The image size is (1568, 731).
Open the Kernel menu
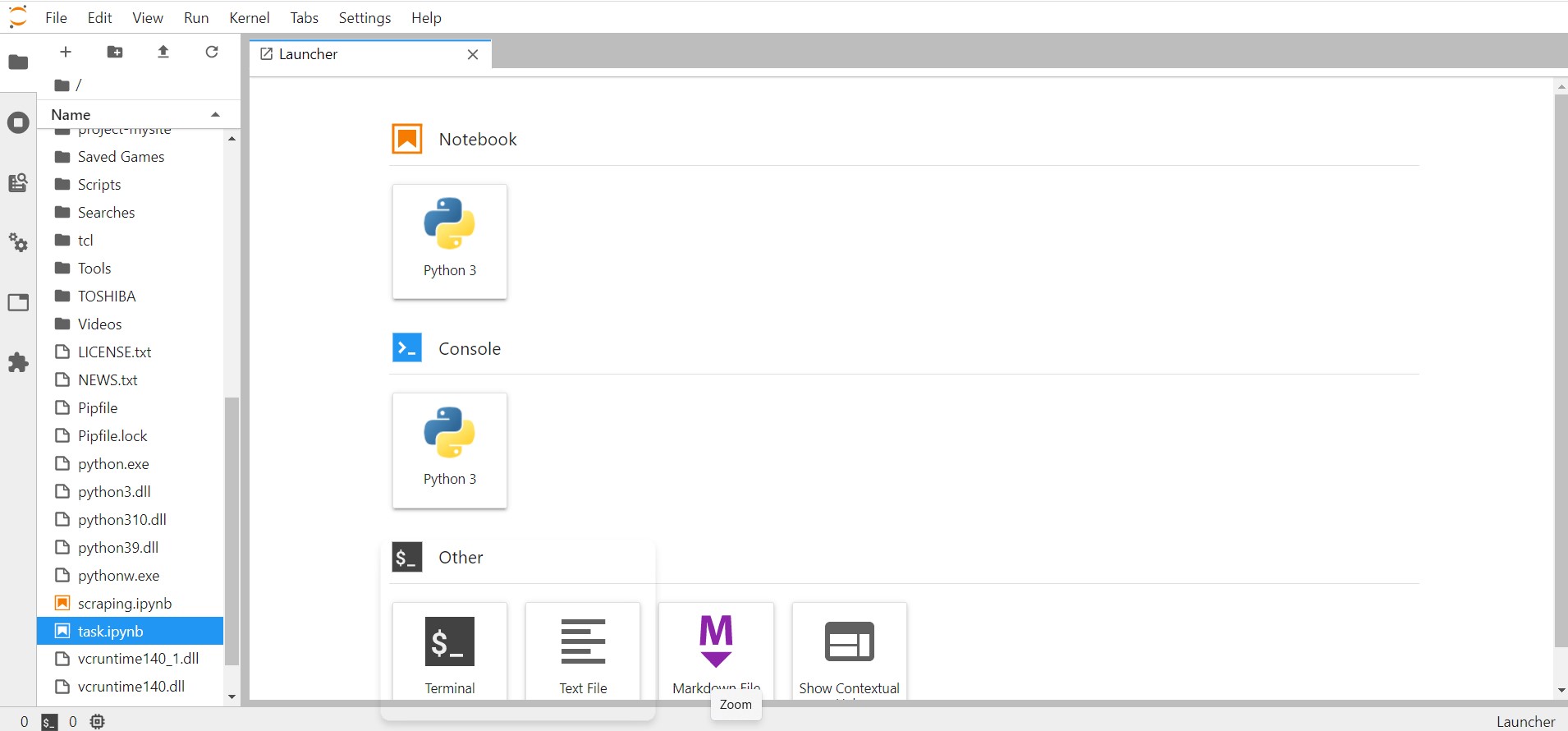(249, 17)
